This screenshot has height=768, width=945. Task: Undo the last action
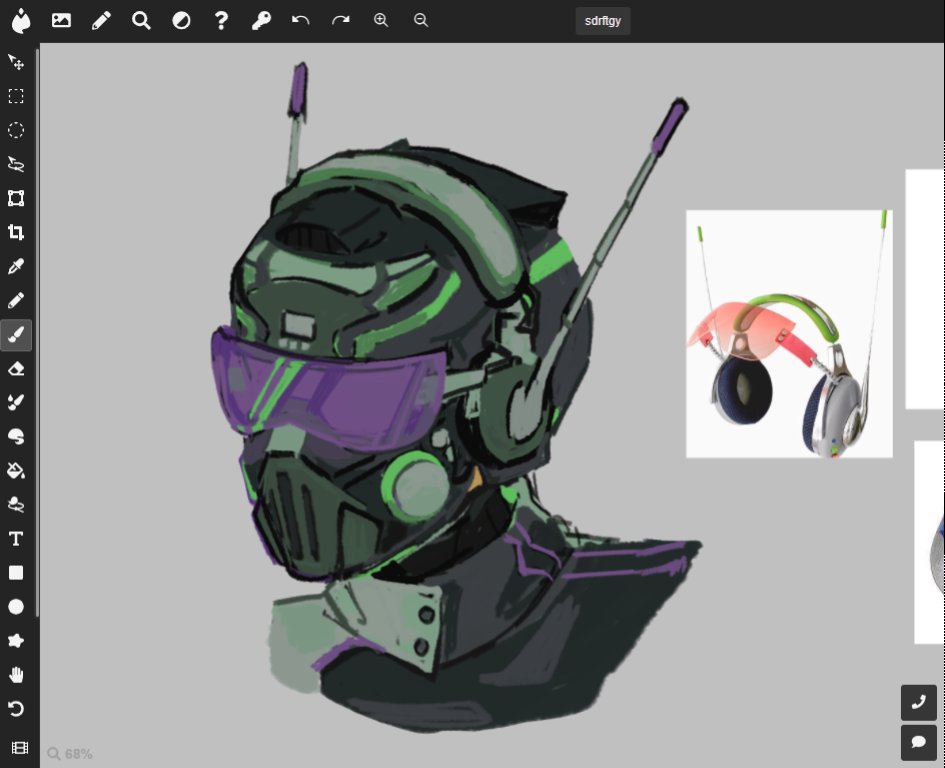pos(301,20)
